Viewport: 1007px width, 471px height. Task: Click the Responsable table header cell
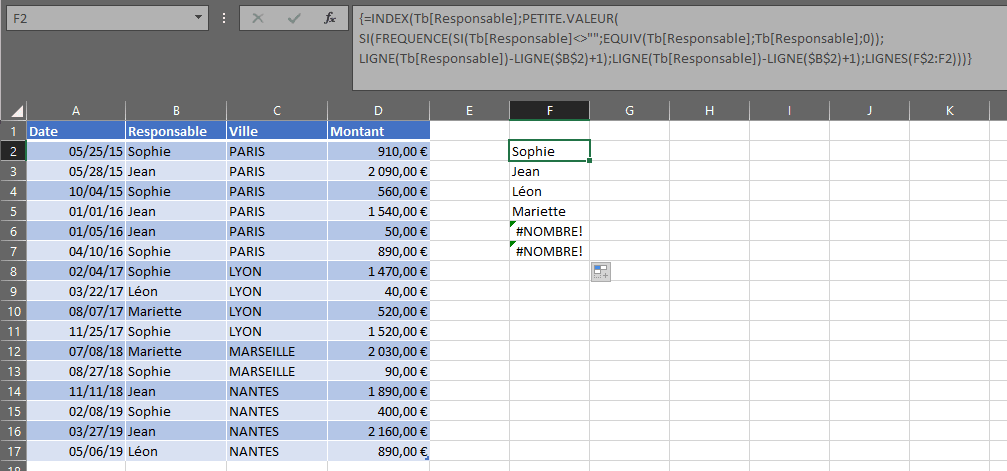pos(176,131)
